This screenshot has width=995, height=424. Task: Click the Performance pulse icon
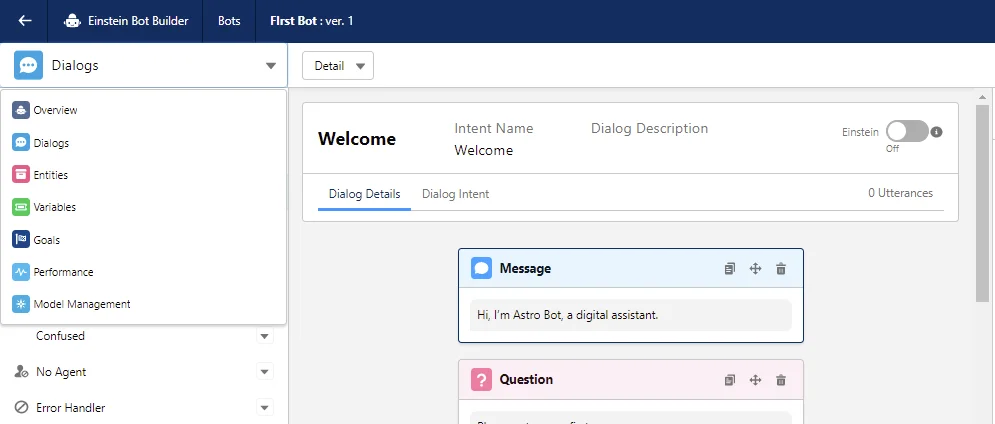[21, 272]
